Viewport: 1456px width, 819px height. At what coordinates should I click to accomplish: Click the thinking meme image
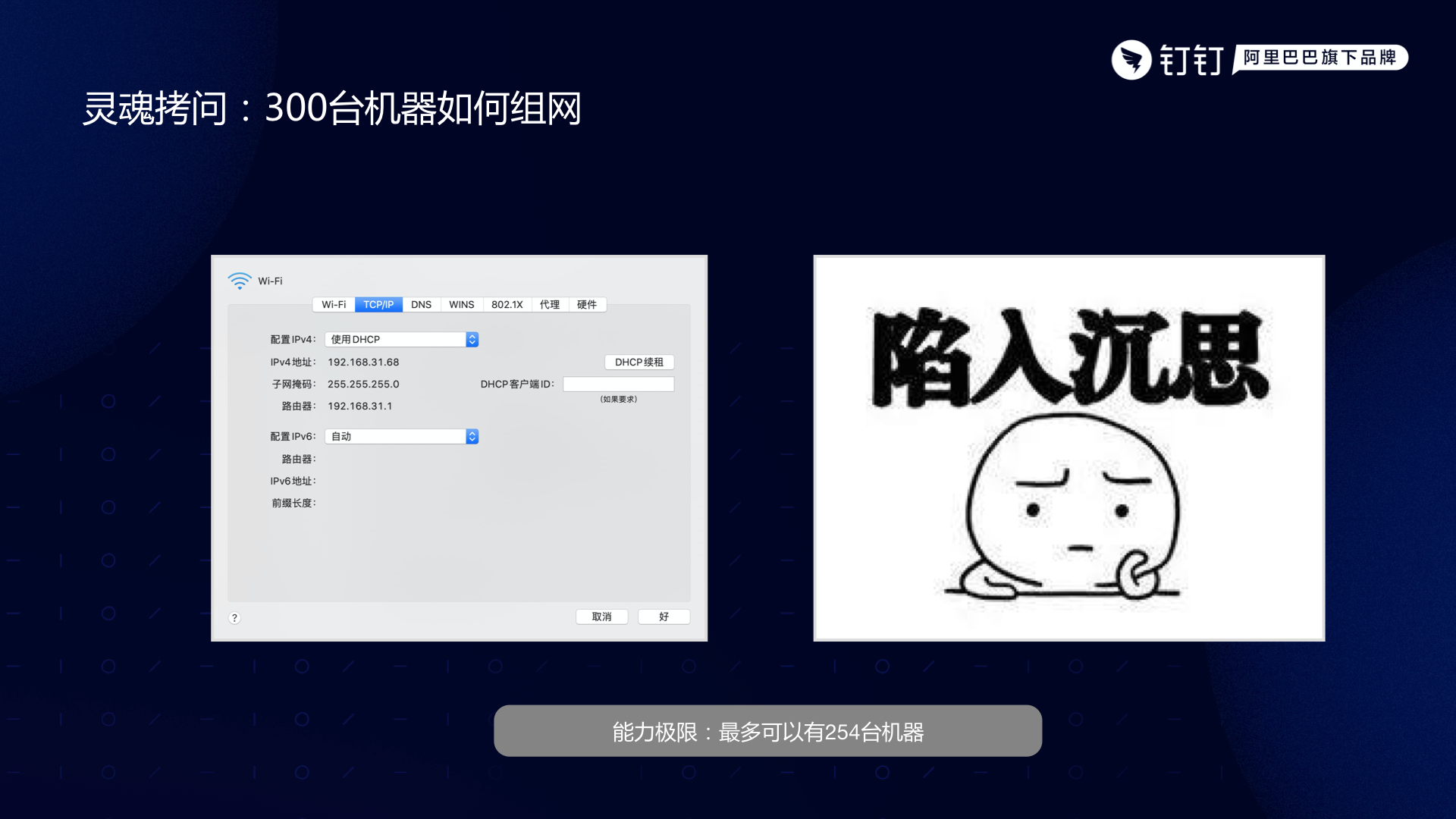point(1068,448)
